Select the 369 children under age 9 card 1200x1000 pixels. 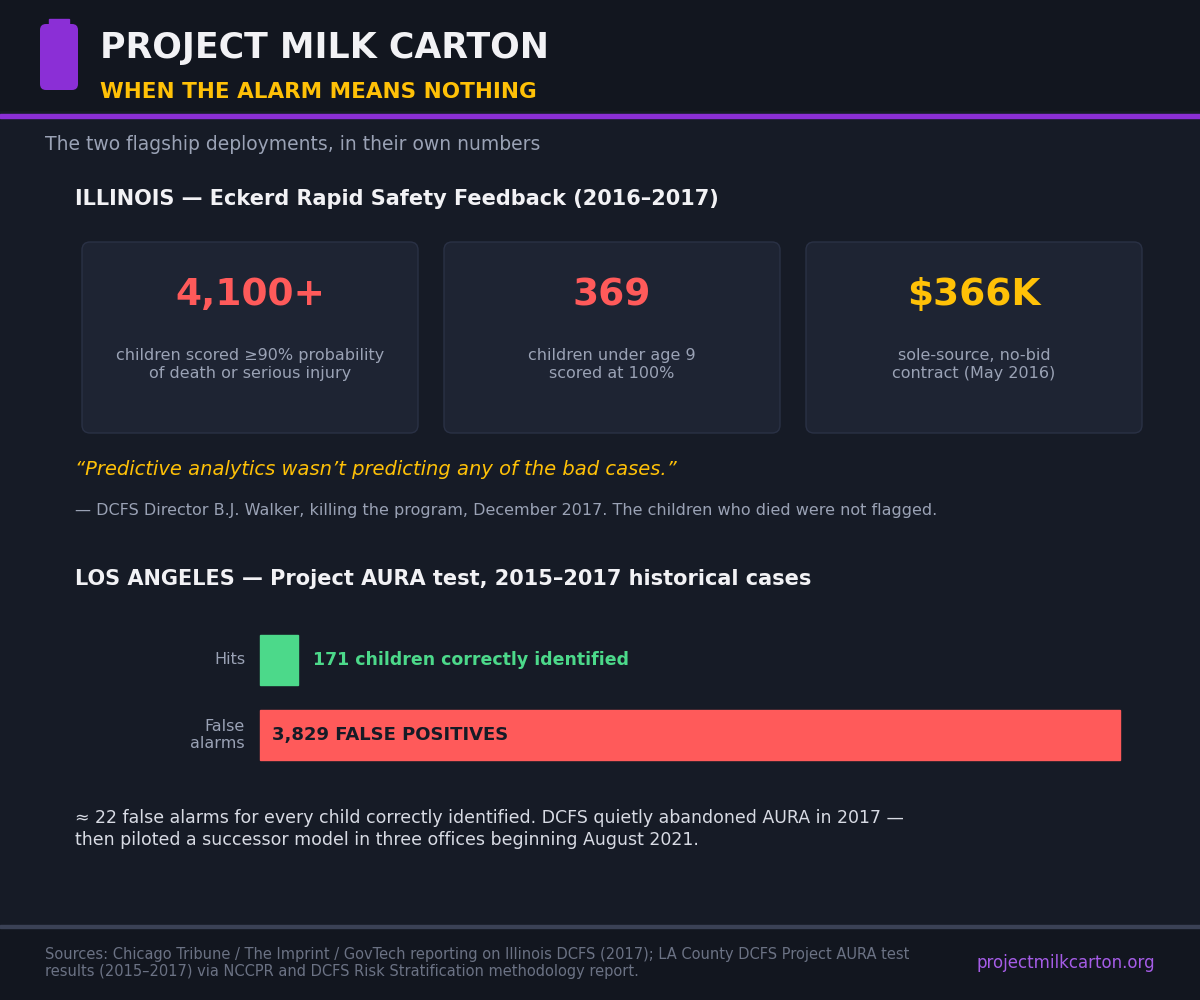coord(612,337)
